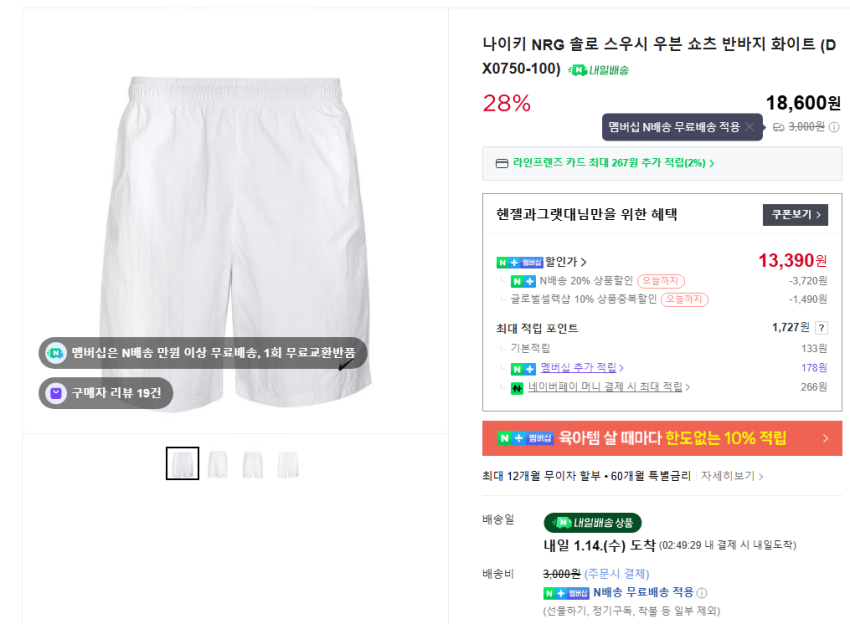Image resolution: width=850 pixels, height=624 pixels.
Task: Click the info icon beside crossed-out 3,000원 price
Action: [x=834, y=127]
